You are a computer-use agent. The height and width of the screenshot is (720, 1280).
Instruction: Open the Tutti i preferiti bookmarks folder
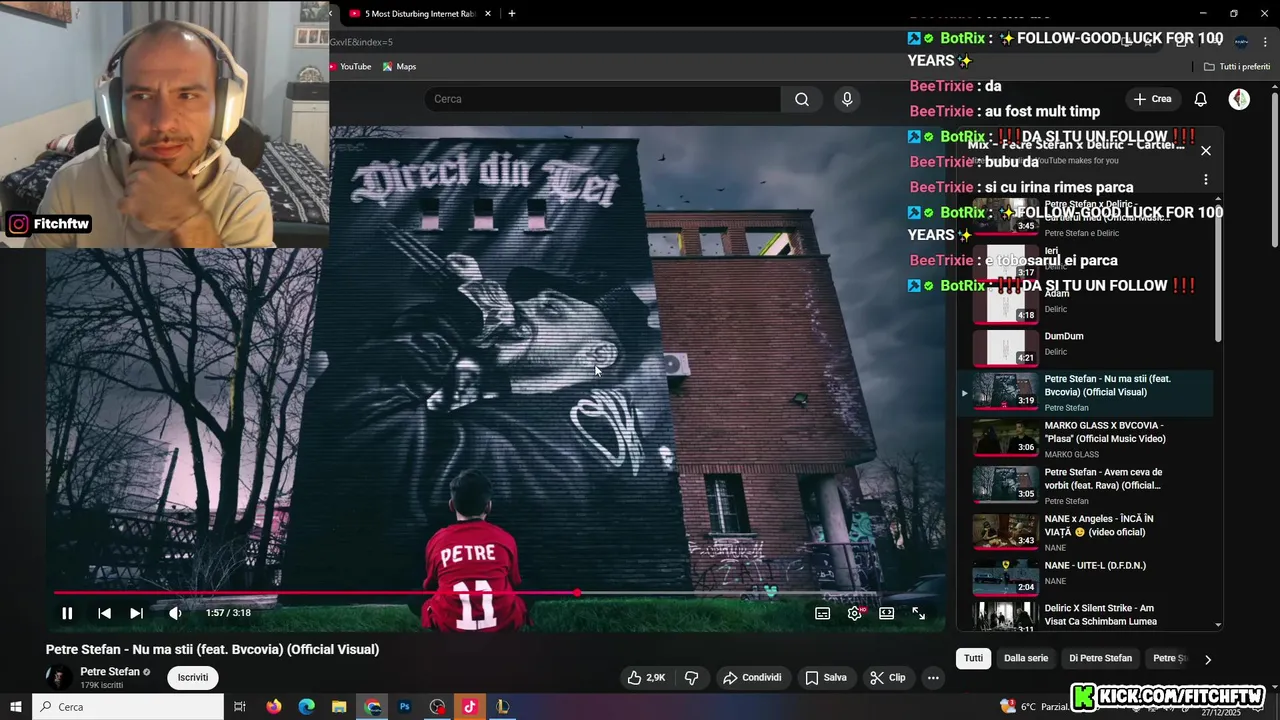[1237, 67]
